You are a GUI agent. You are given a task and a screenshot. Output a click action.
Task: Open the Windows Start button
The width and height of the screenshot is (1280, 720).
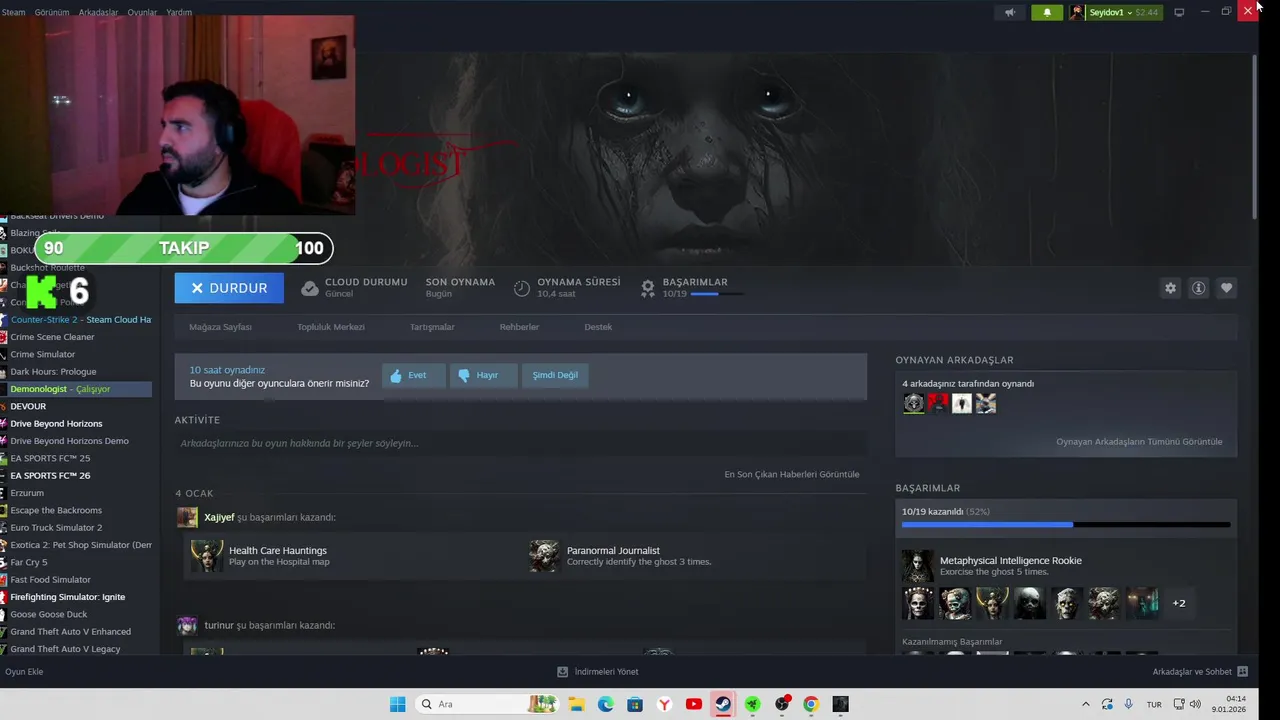pyautogui.click(x=397, y=704)
